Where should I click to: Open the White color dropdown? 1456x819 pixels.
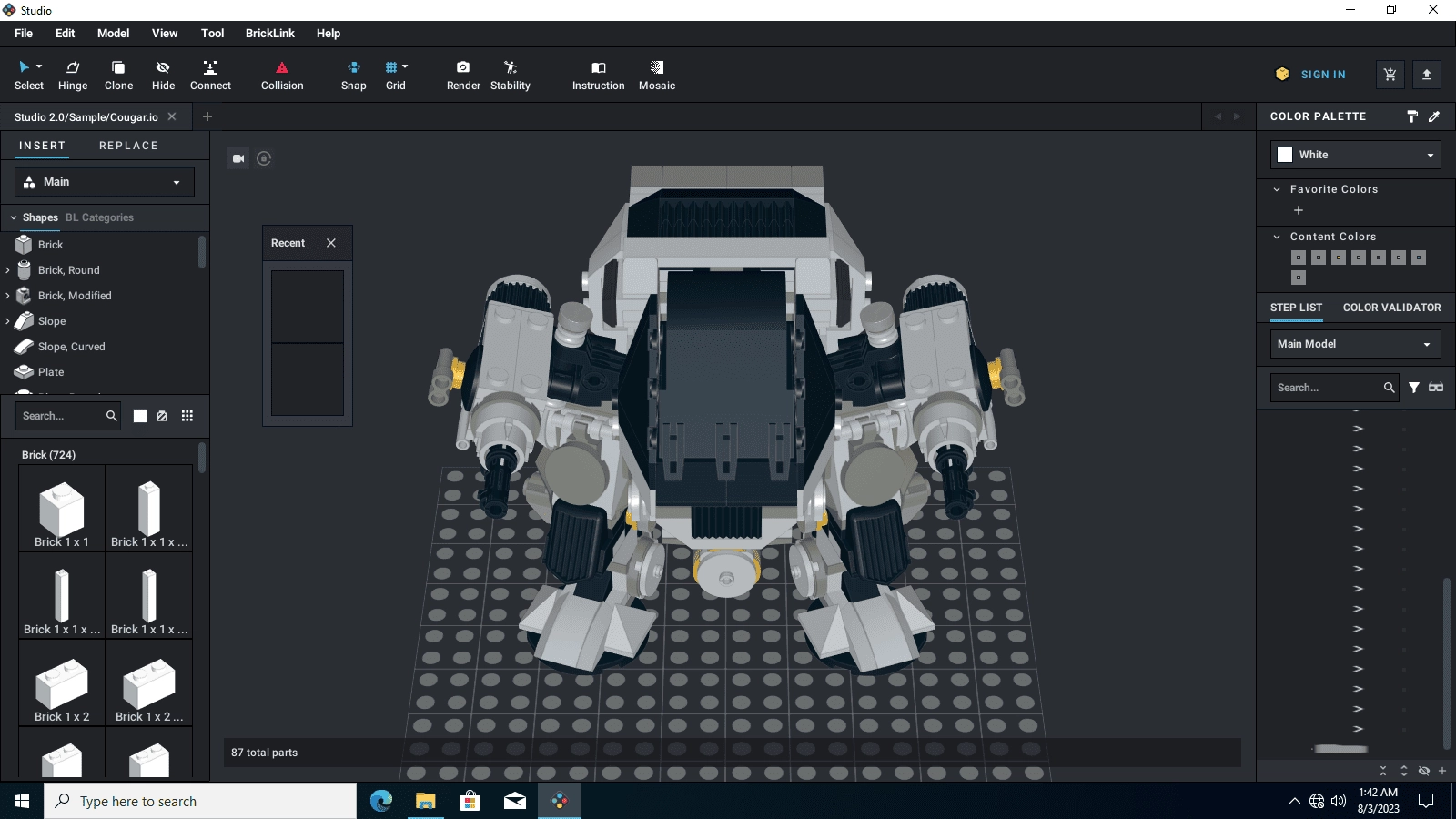(x=1356, y=155)
